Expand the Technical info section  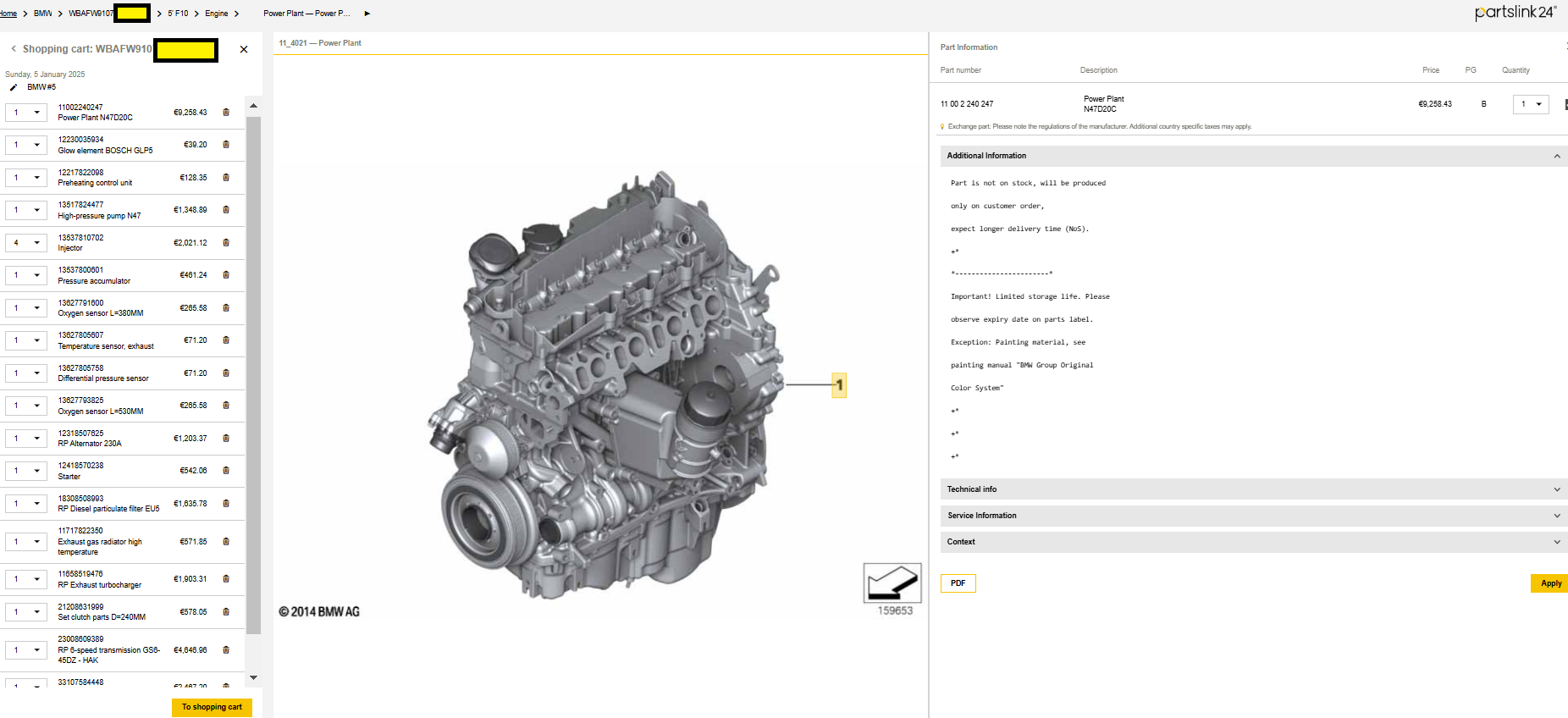pos(1253,489)
